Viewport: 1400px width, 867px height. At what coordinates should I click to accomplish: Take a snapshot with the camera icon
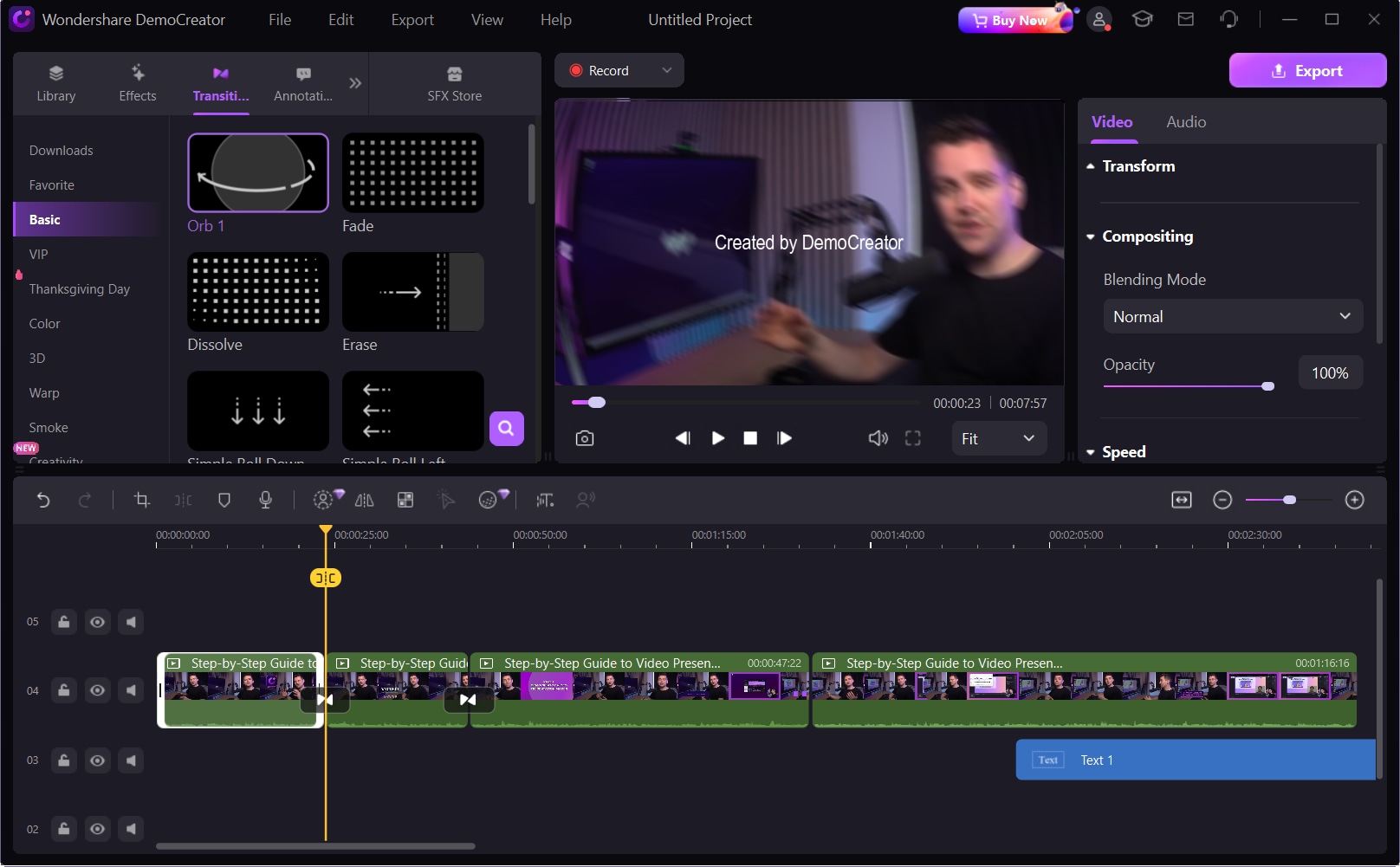(x=585, y=438)
